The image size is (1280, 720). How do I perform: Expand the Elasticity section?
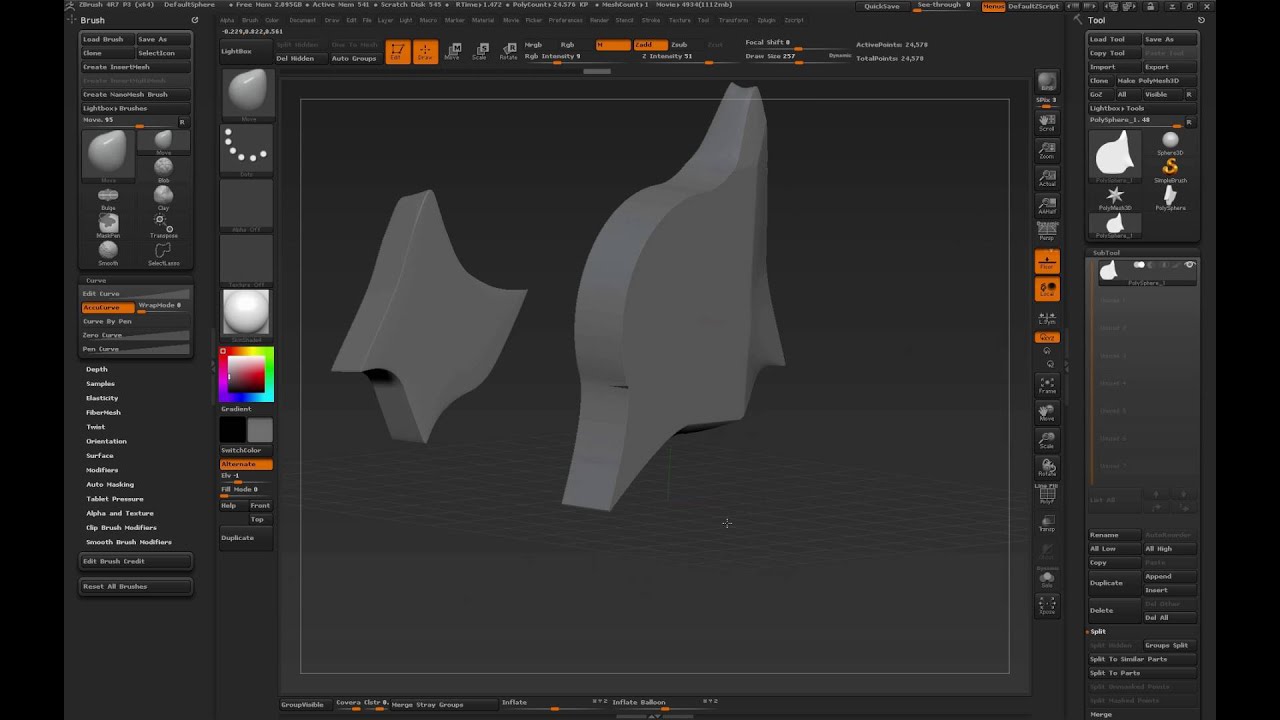[102, 398]
